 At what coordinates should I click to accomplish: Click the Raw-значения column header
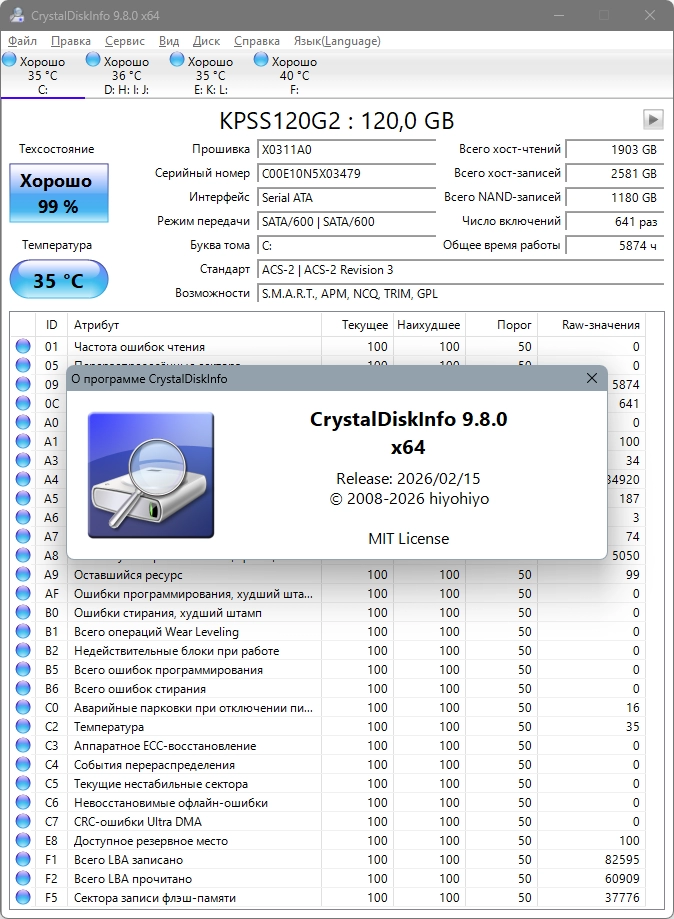(591, 325)
